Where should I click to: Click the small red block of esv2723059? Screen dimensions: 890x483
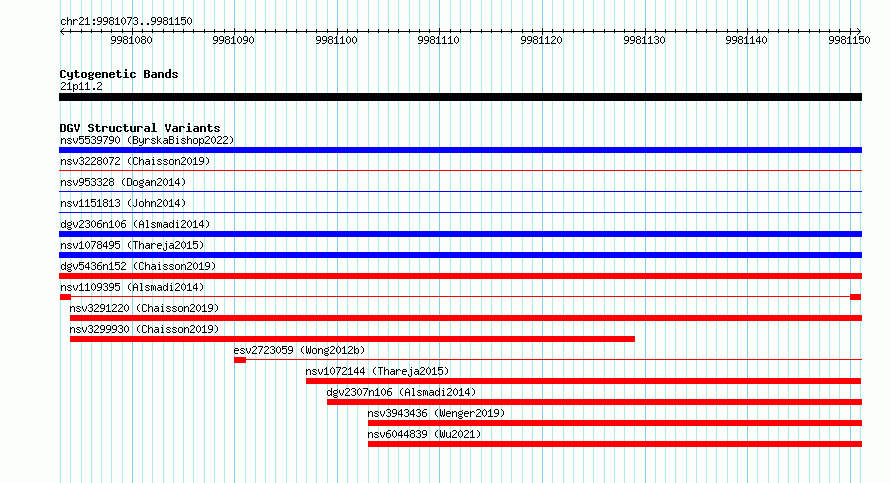click(x=240, y=360)
